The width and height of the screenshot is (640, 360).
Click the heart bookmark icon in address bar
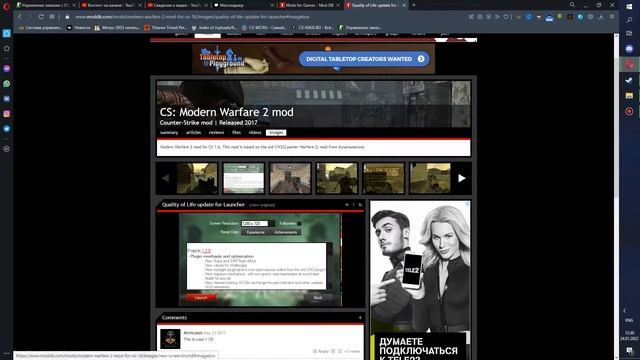[x=506, y=17]
